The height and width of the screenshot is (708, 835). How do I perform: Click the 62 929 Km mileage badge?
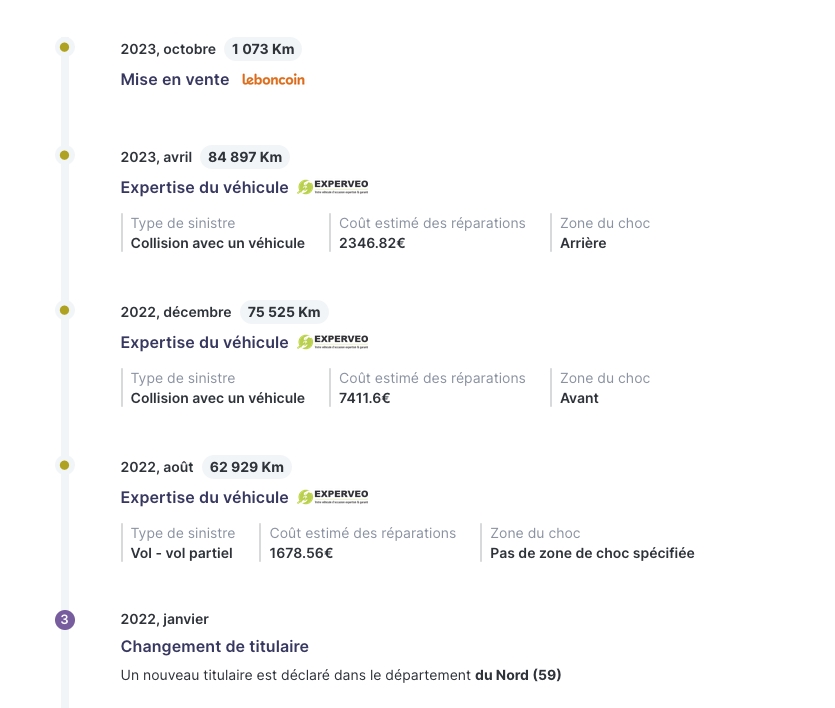point(247,467)
